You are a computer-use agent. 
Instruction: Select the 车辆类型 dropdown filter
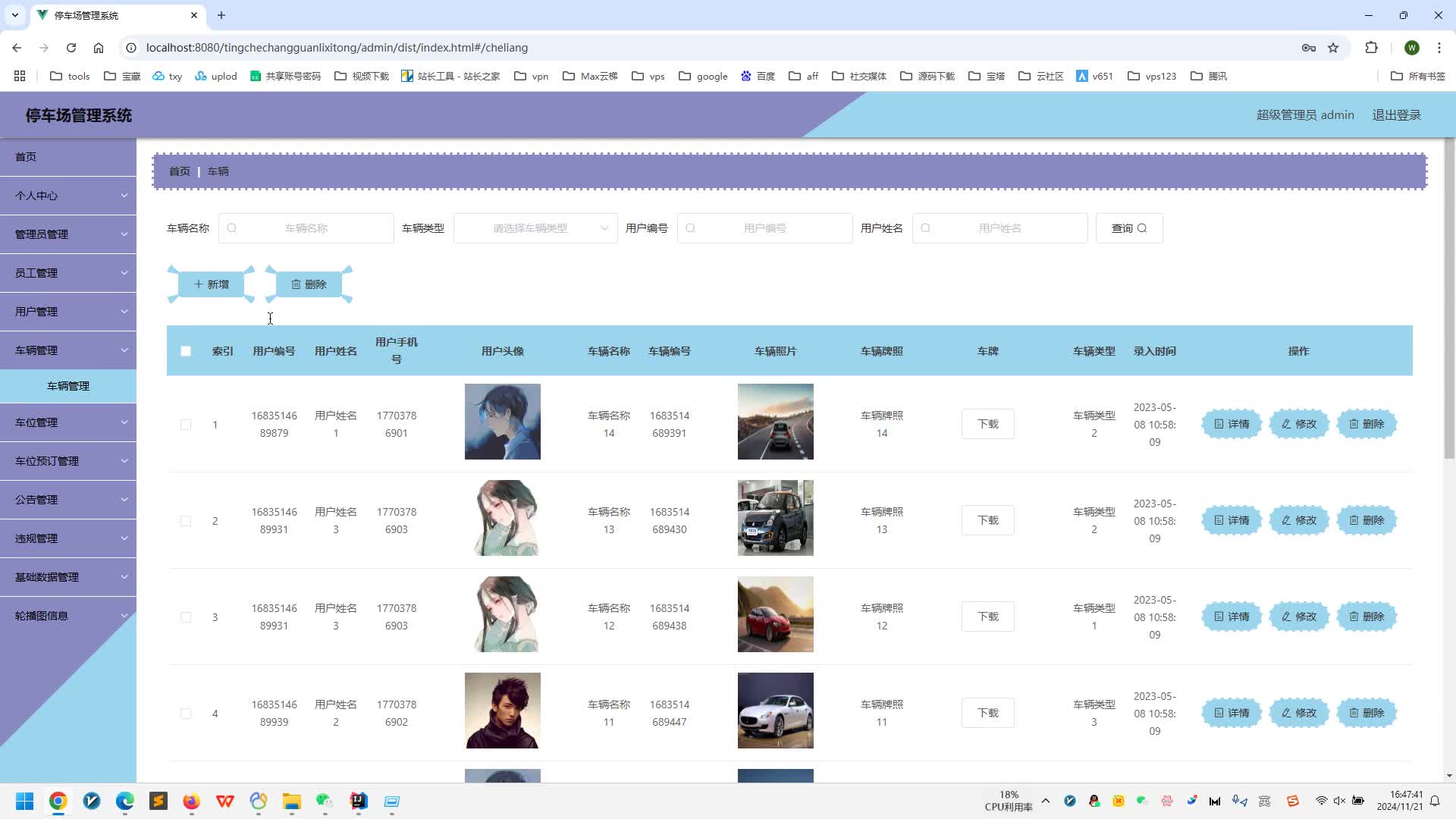point(535,228)
